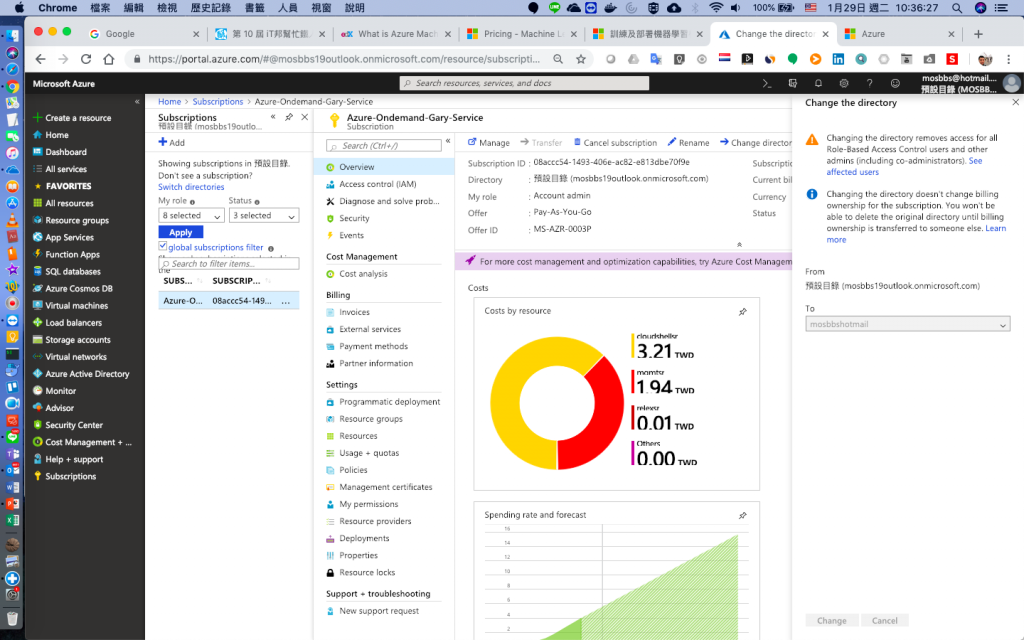
Task: Reload the page in Chrome
Action: [86, 59]
